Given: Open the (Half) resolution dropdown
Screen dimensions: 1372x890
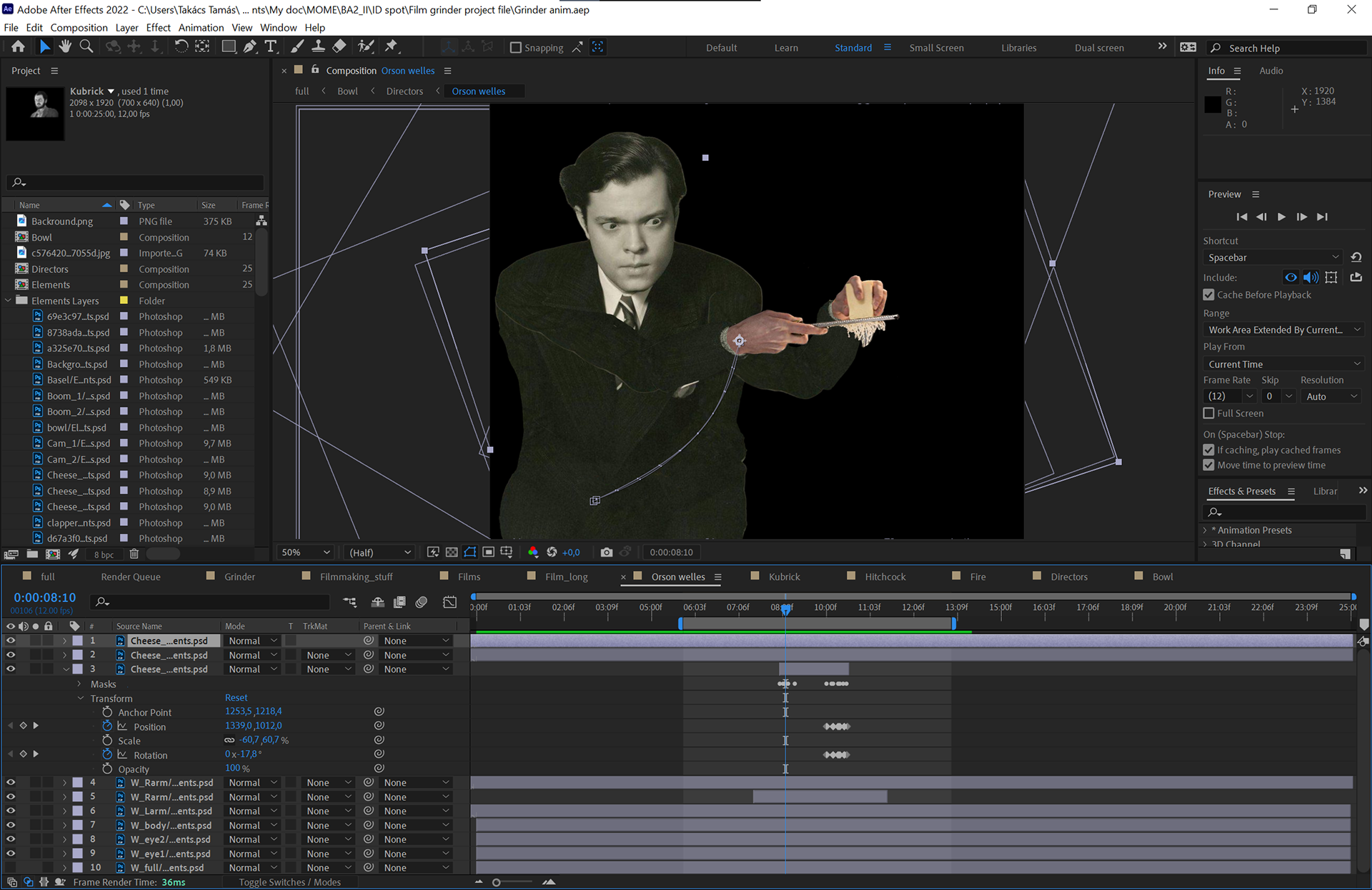Looking at the screenshot, I should pos(379,552).
